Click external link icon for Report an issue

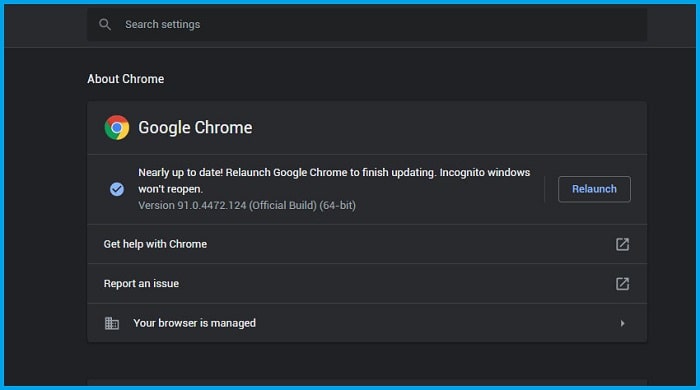[622, 284]
